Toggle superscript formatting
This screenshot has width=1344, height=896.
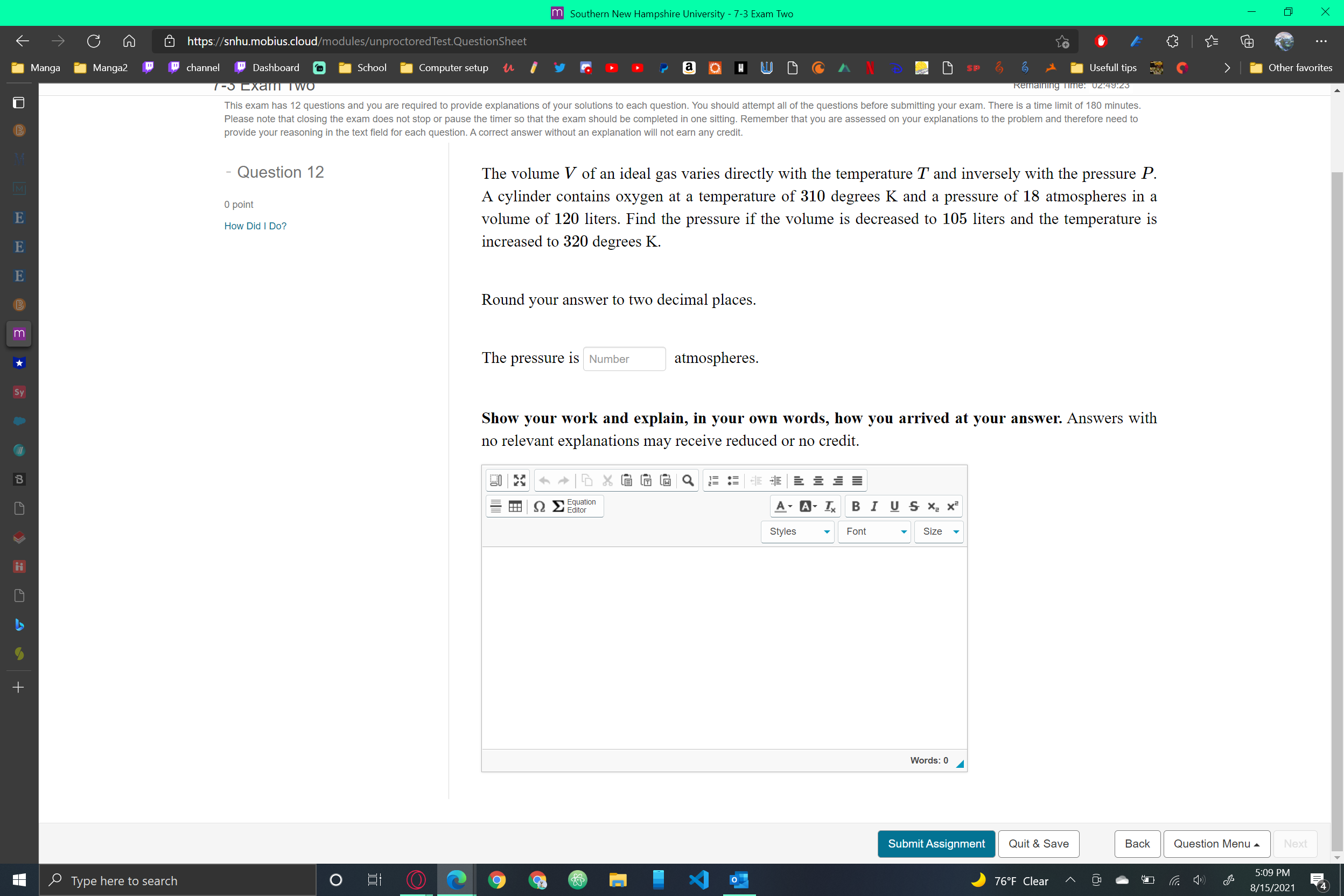pos(953,506)
